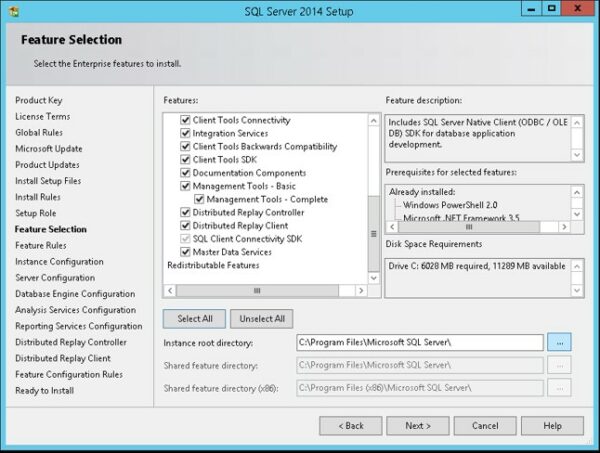This screenshot has height=453, width=600.
Task: Go to the Instance Configuration step
Action: pos(59,262)
